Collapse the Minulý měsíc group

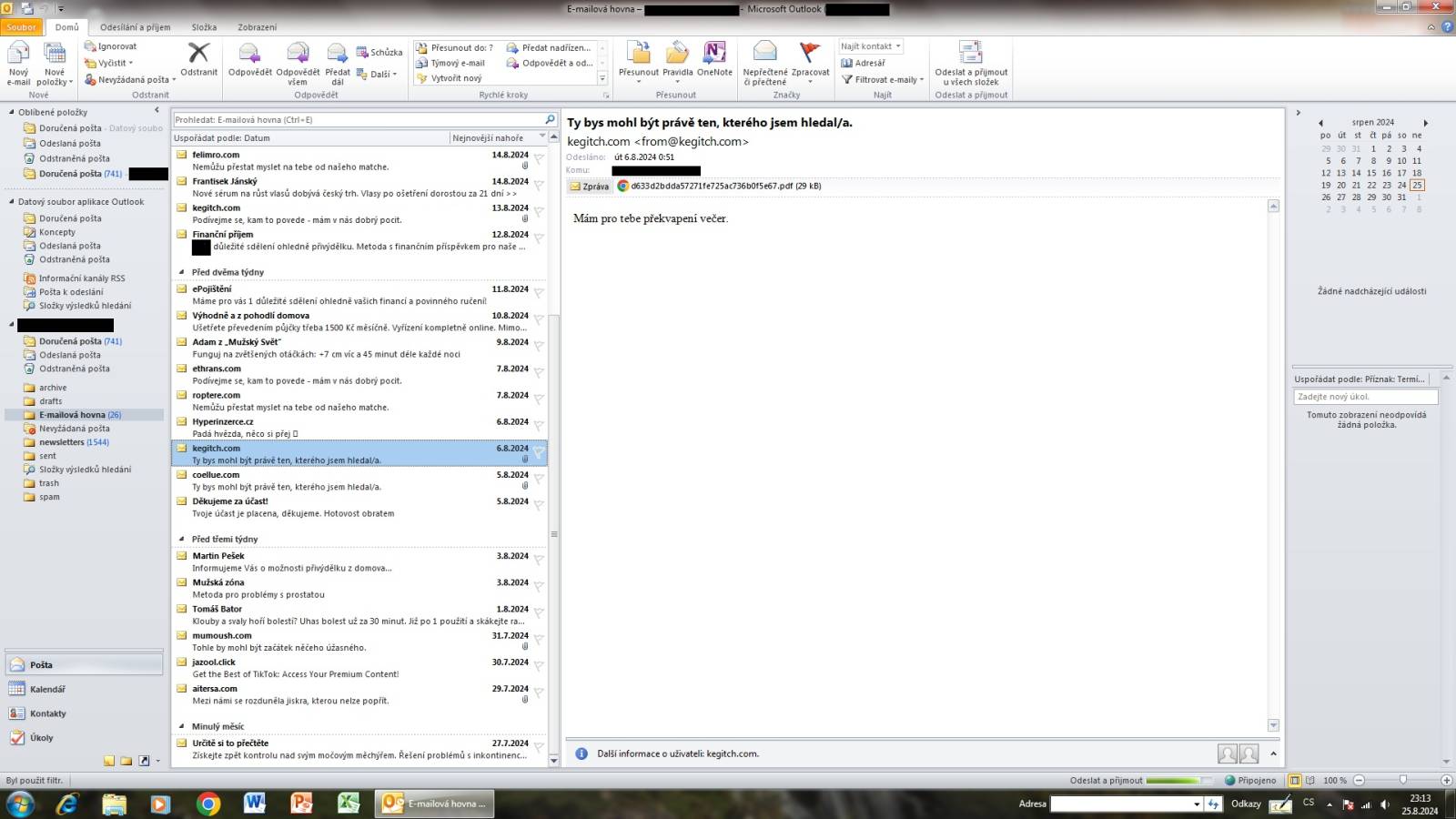[x=181, y=726]
